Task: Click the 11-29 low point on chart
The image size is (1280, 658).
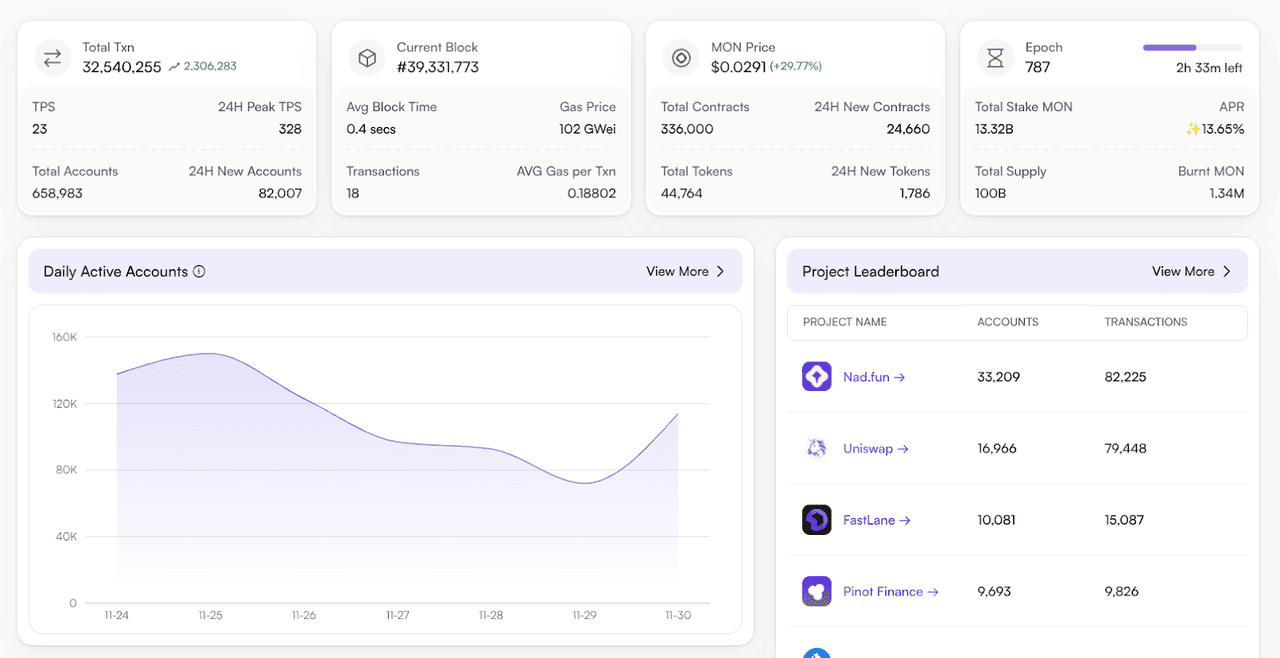Action: tap(584, 483)
